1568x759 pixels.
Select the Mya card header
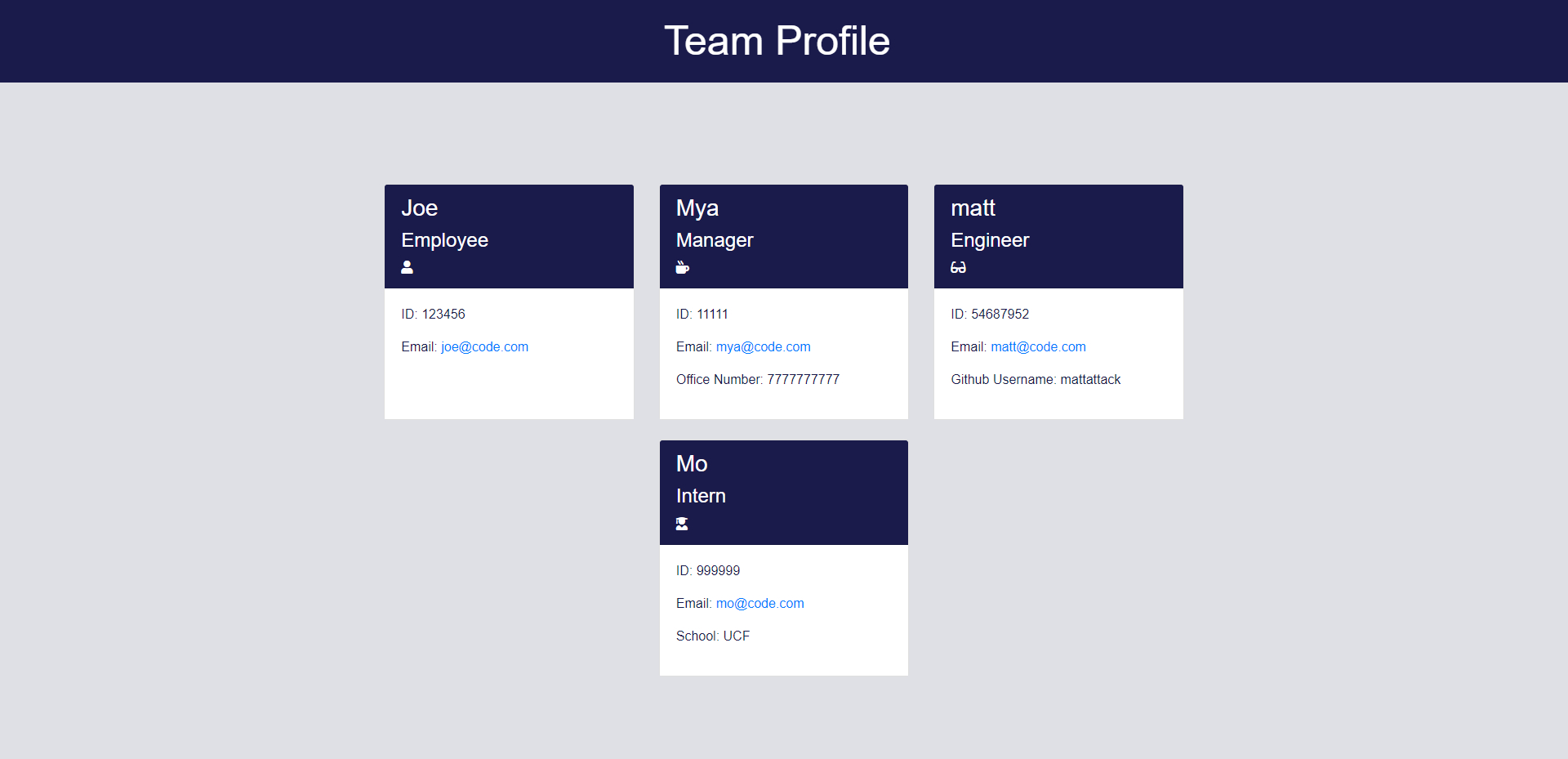tap(697, 208)
